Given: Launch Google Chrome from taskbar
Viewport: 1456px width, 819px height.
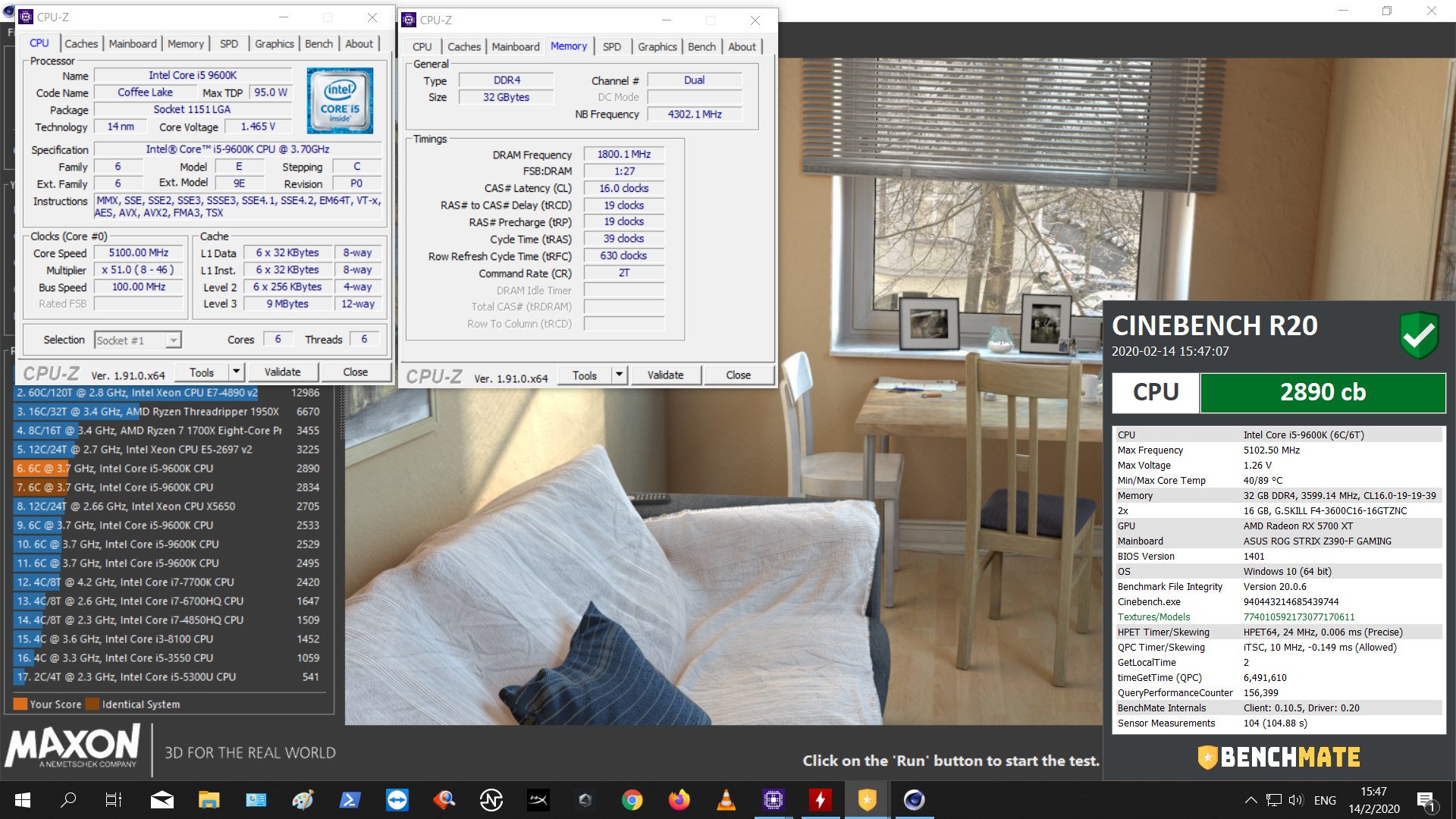Looking at the screenshot, I should 632,800.
